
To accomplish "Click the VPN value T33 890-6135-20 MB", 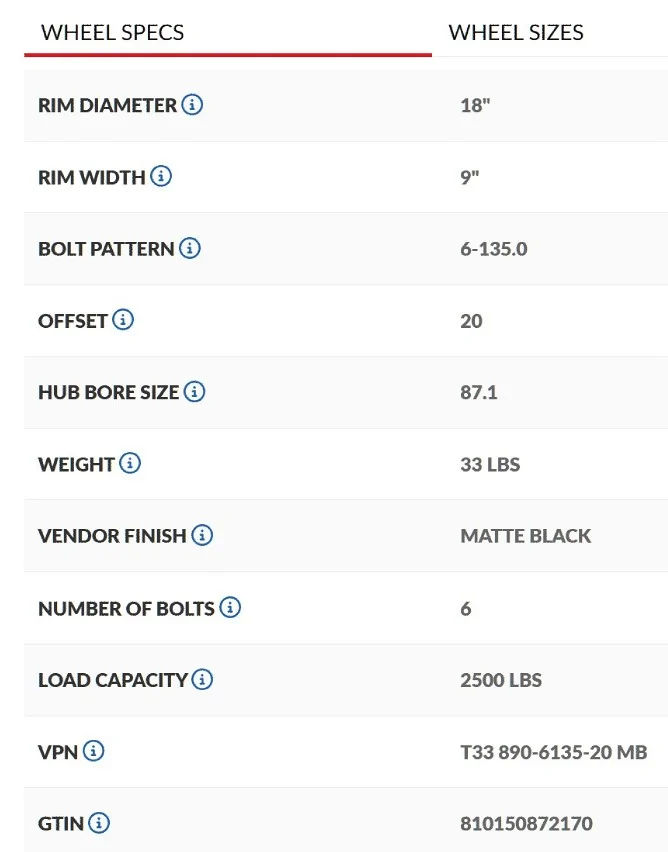I will (553, 752).
